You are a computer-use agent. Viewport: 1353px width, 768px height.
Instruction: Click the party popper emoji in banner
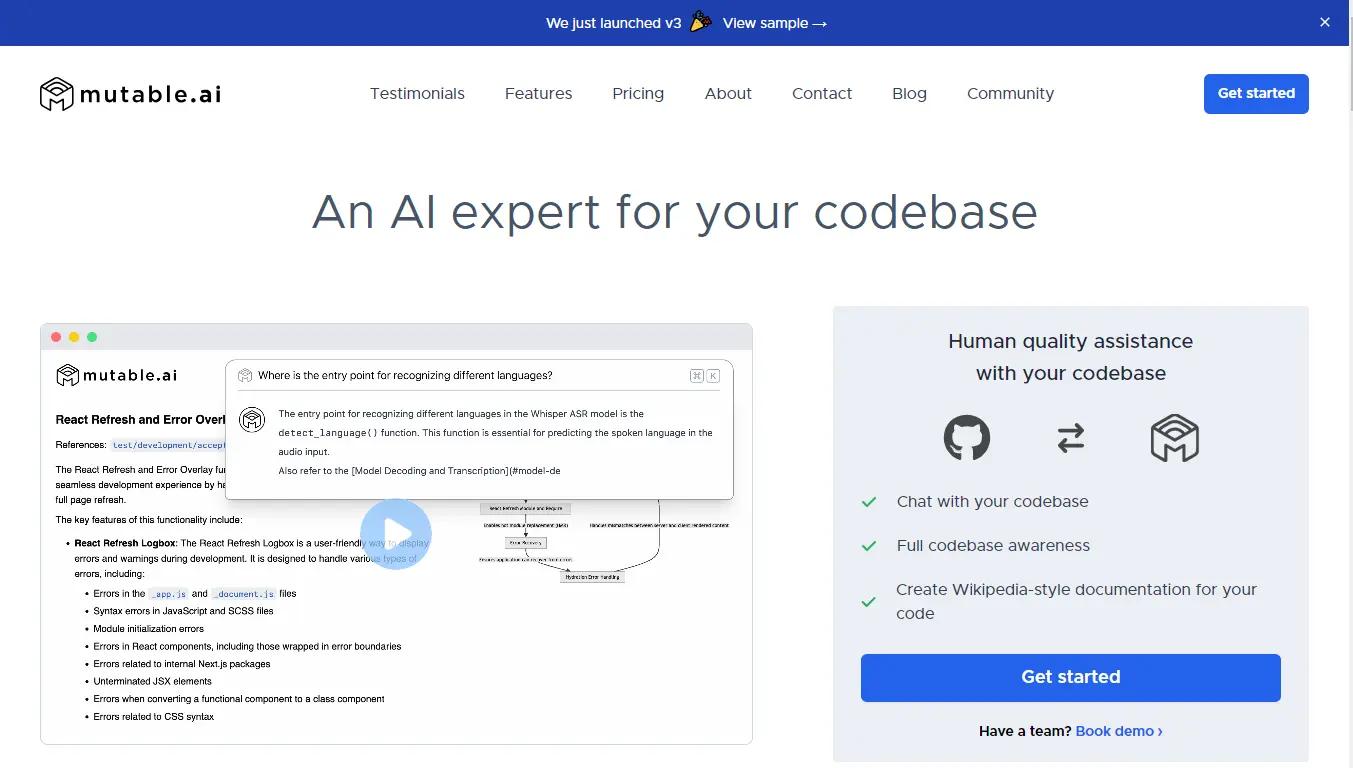(x=701, y=22)
